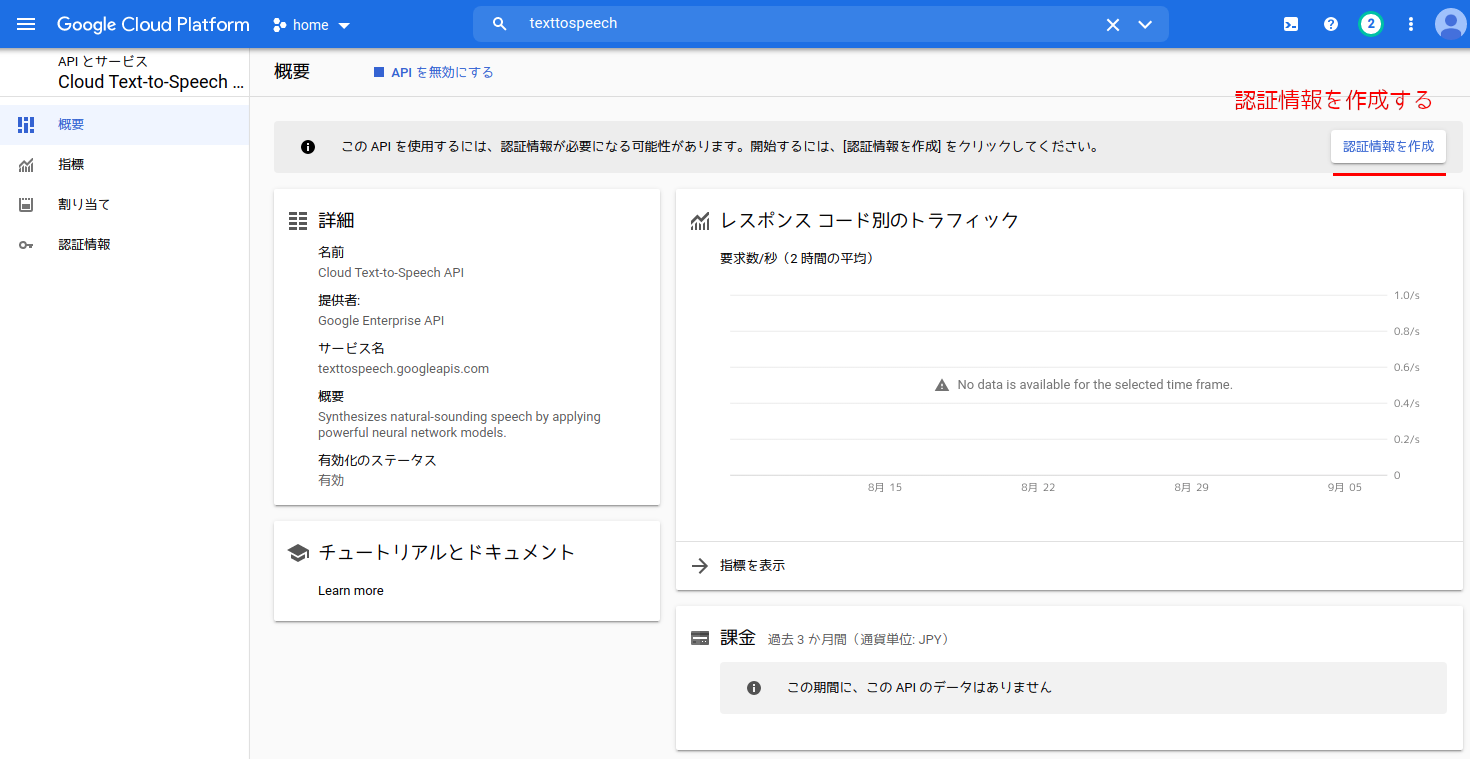Click the 割り当て quota icon
Viewport: 1470px width, 759px height.
(x=27, y=204)
